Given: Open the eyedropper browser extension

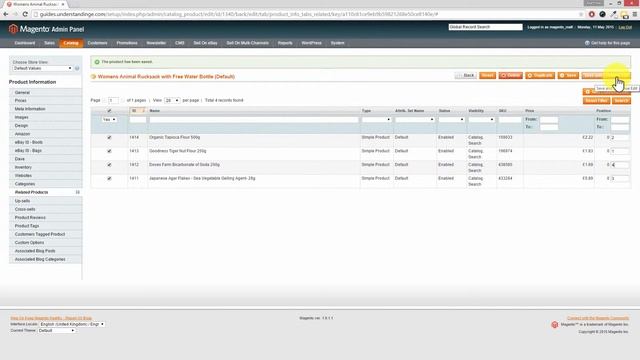Looking at the screenshot, I should coord(613,14).
